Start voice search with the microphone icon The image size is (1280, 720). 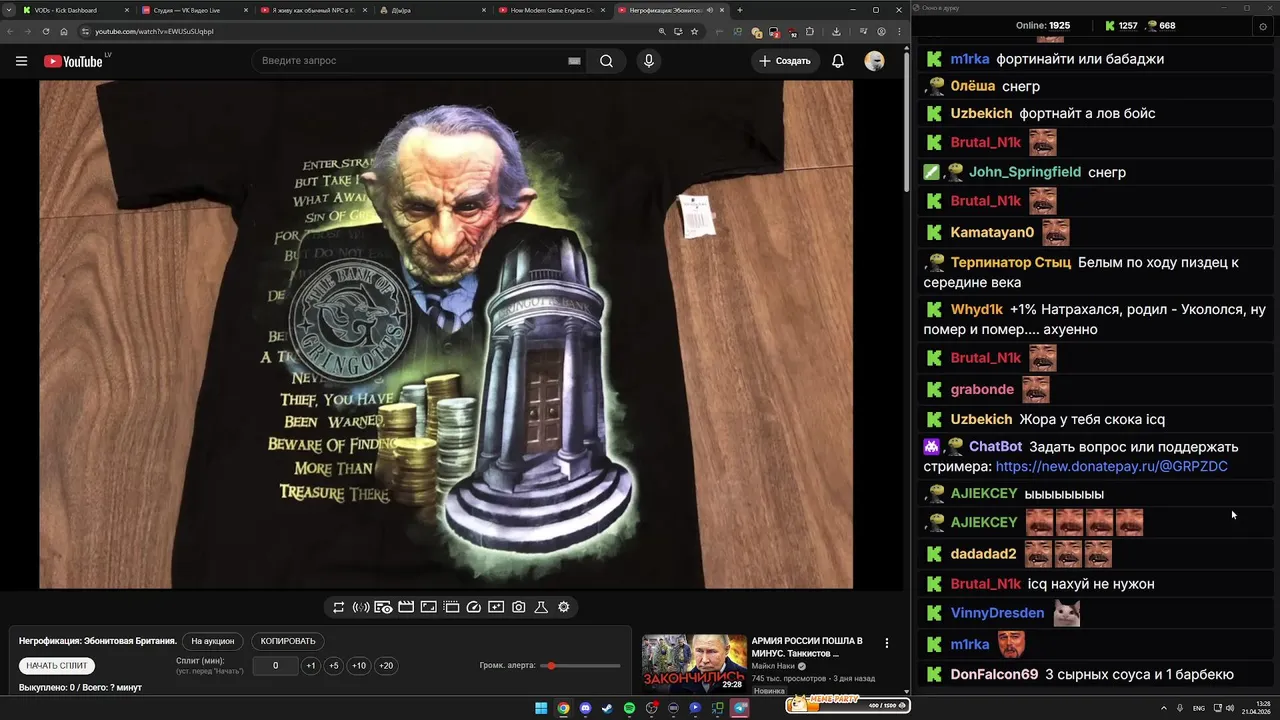[x=649, y=61]
